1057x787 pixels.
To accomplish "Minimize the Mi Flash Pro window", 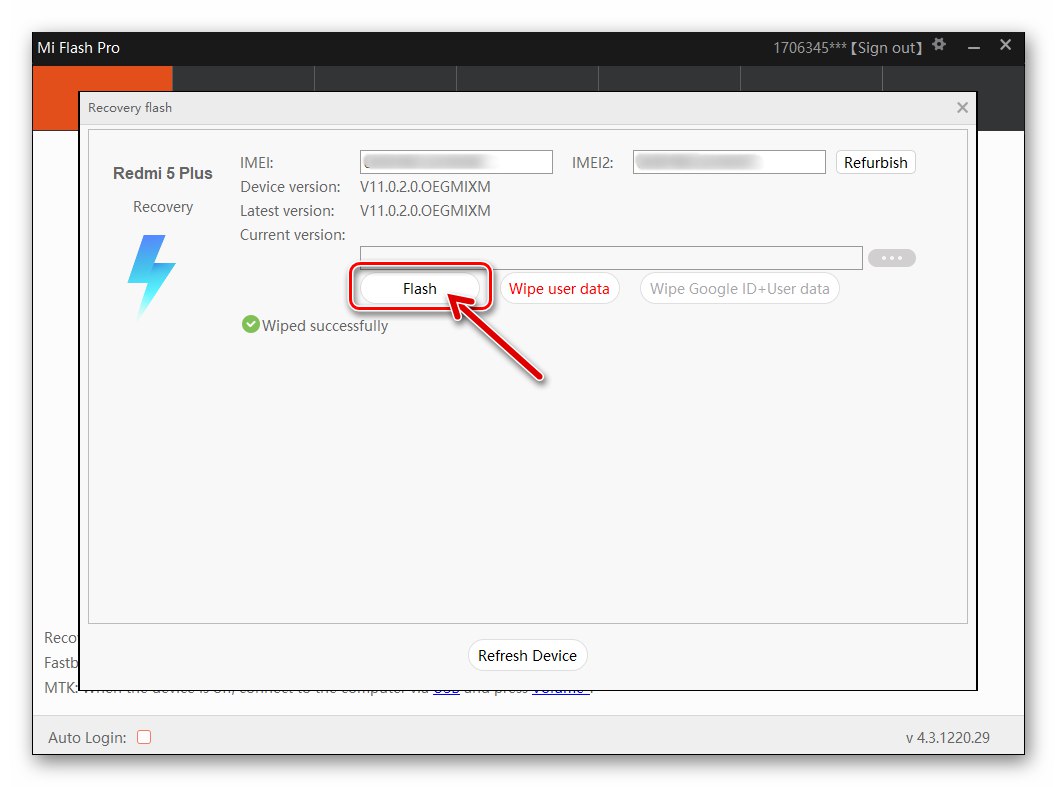I will [973, 47].
